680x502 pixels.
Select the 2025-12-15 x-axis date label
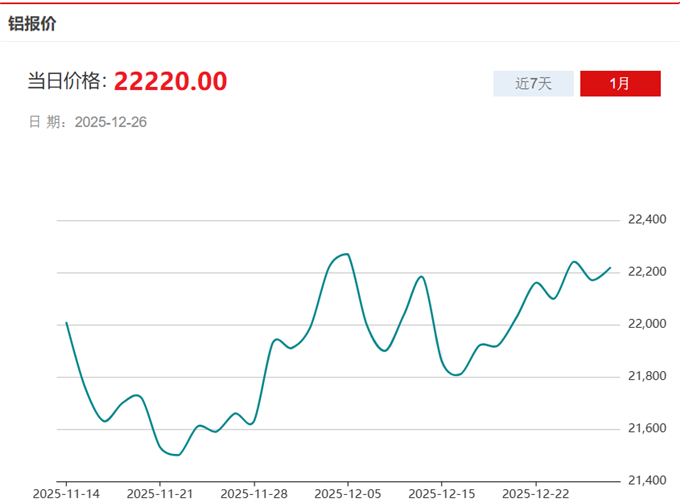(441, 493)
